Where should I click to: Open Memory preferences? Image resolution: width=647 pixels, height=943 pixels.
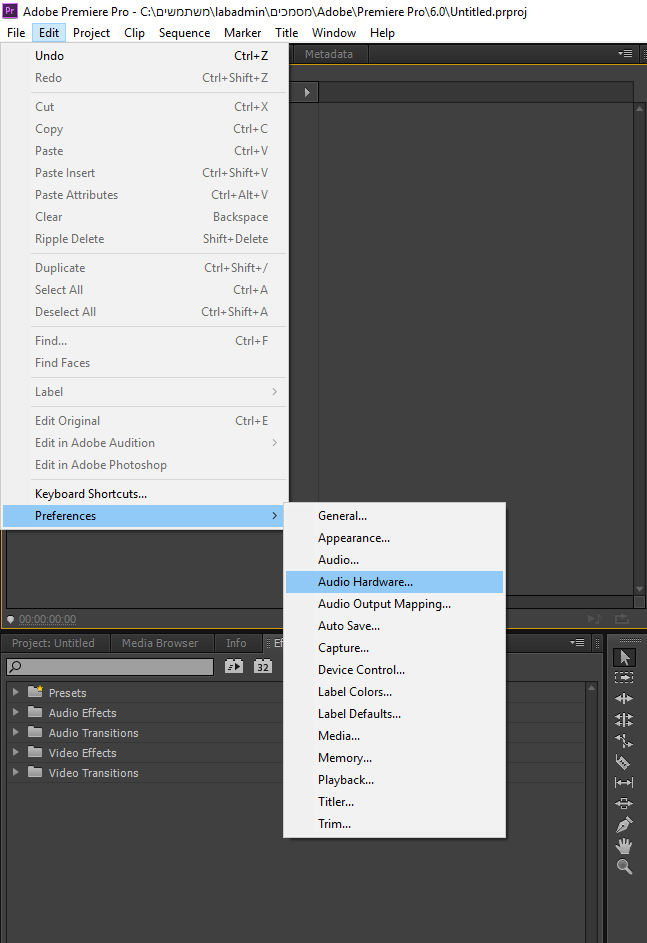[x=394, y=758]
